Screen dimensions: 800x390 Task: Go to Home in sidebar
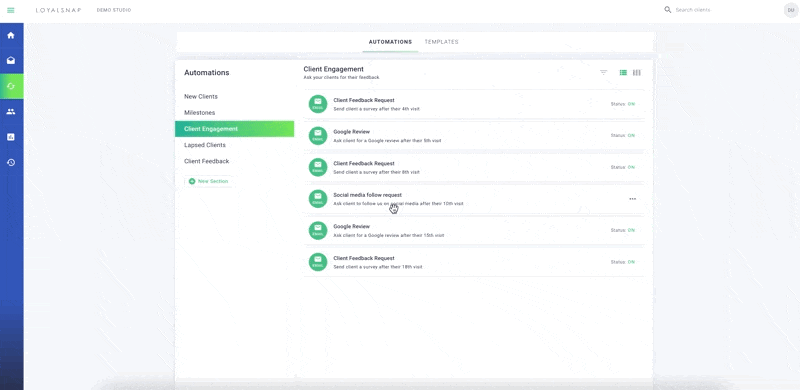[x=11, y=35]
